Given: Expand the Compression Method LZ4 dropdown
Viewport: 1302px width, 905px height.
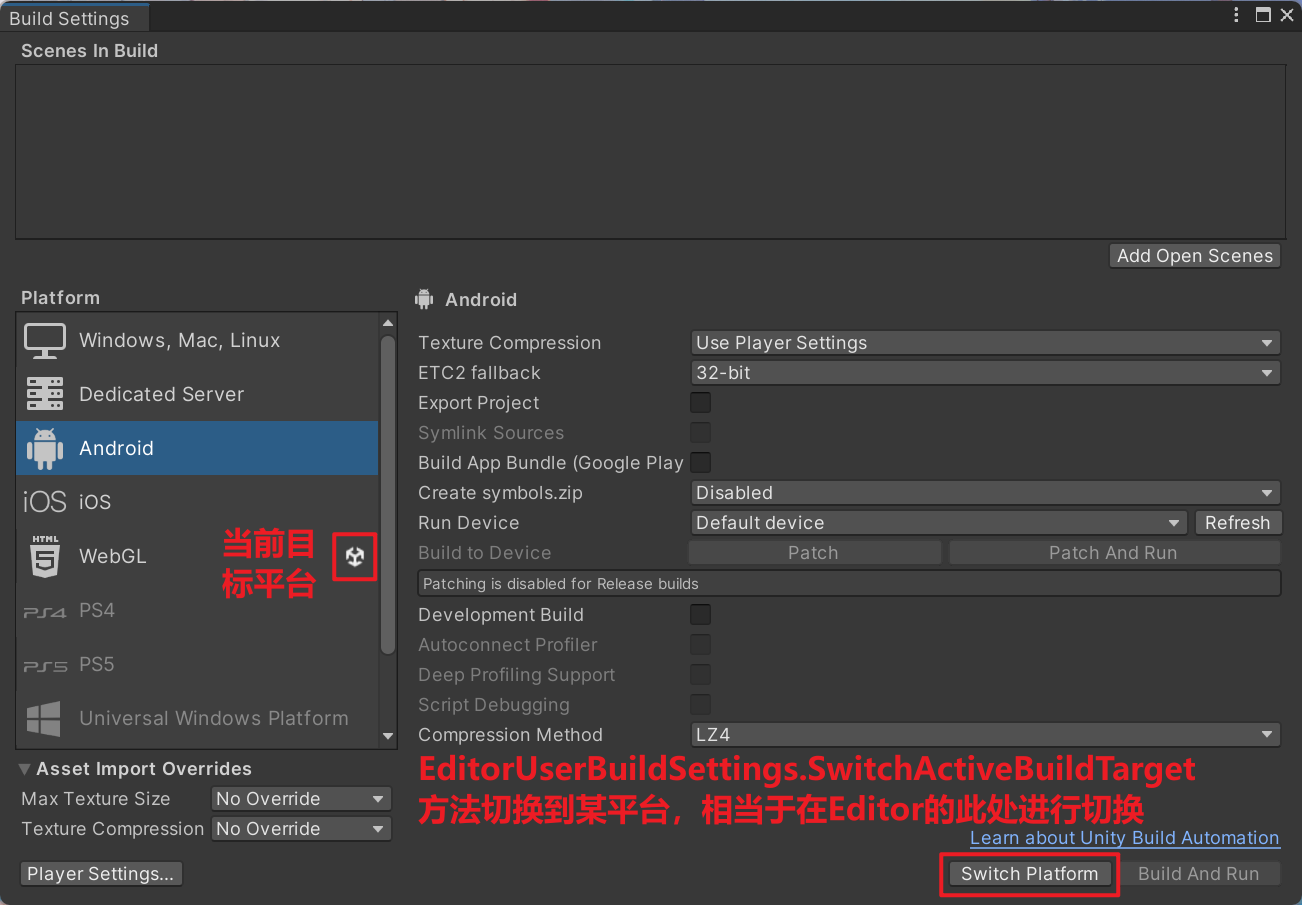Looking at the screenshot, I should (x=985, y=735).
